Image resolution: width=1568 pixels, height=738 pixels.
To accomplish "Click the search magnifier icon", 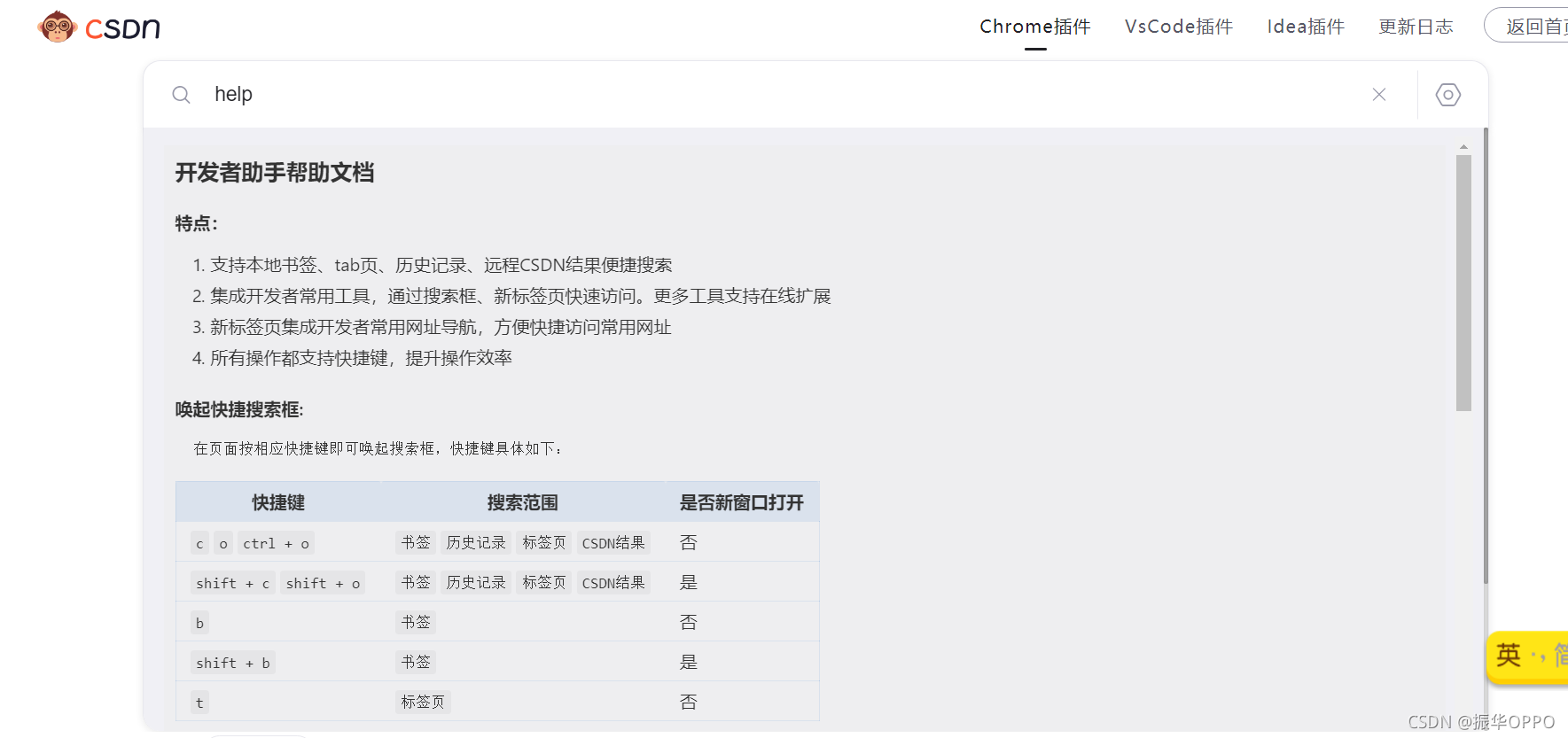I will click(181, 95).
